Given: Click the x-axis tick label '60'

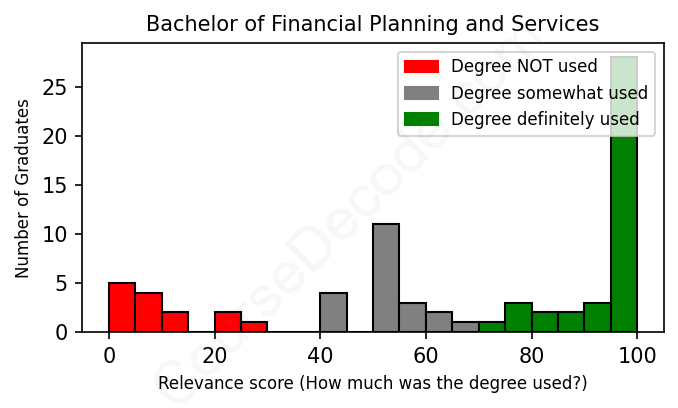Looking at the screenshot, I should (x=425, y=354).
